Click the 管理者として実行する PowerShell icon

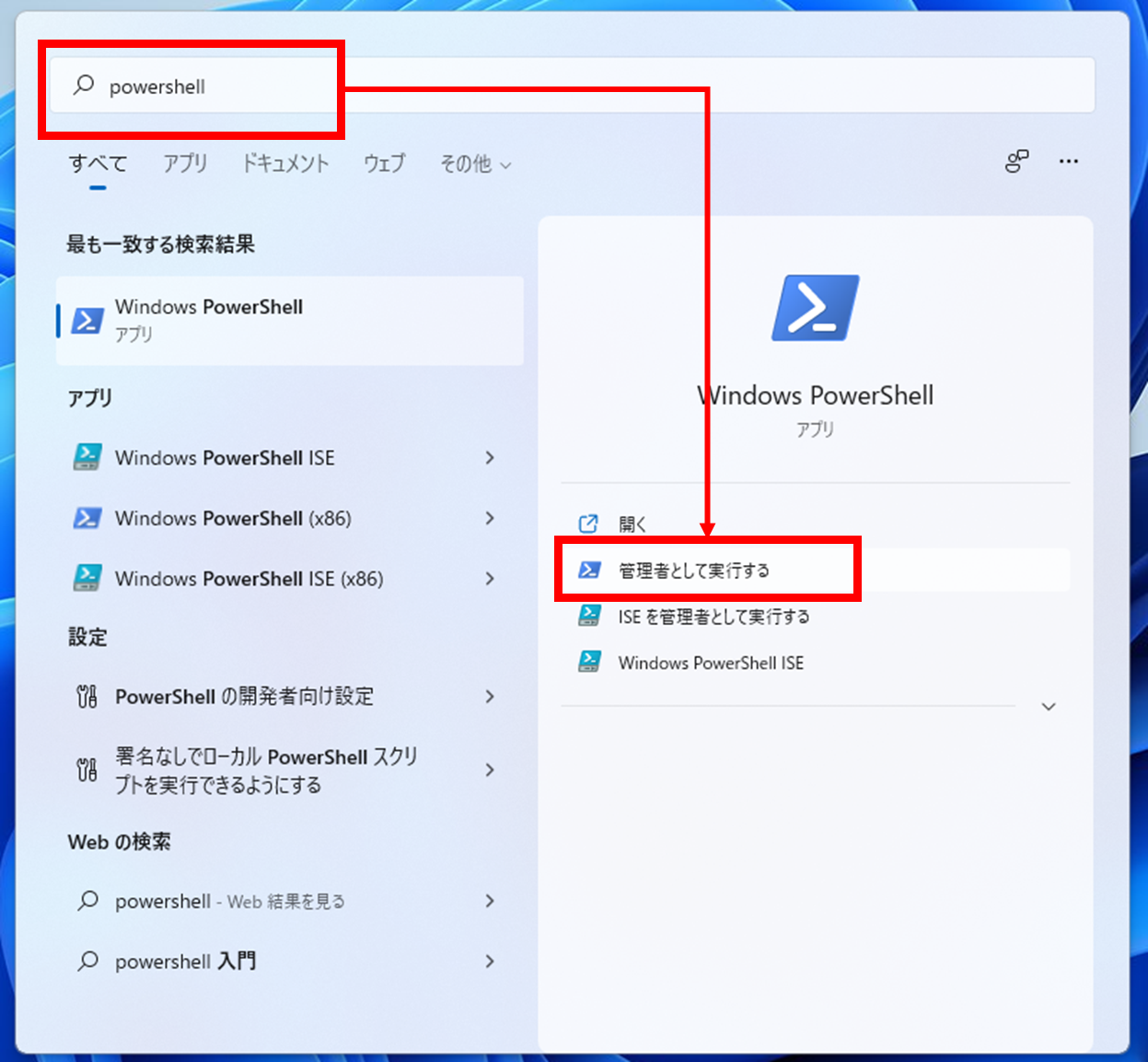589,571
